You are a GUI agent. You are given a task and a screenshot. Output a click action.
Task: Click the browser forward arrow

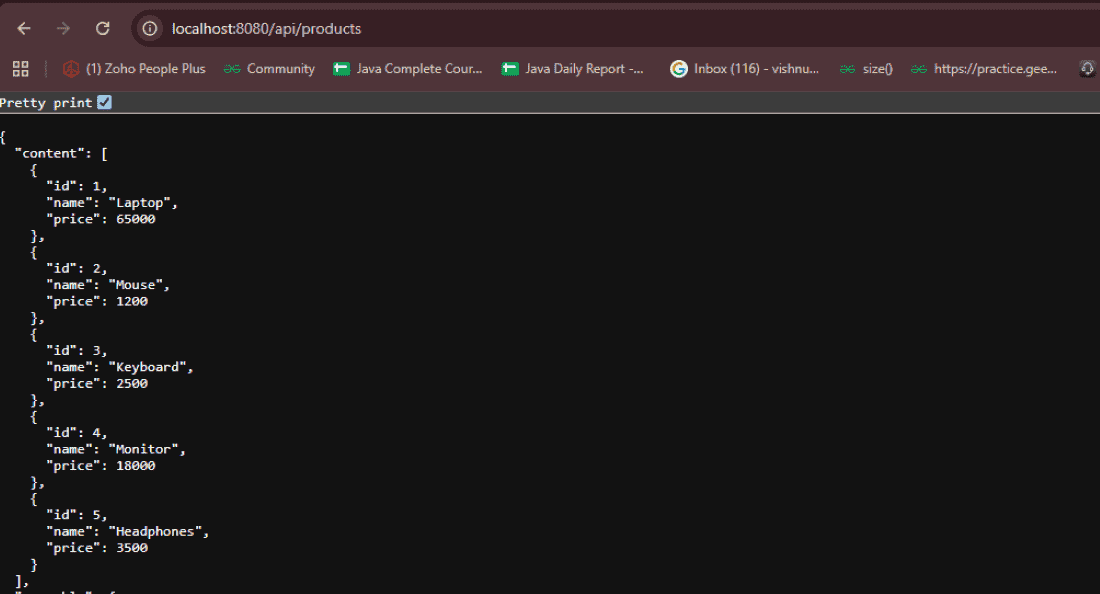click(63, 29)
